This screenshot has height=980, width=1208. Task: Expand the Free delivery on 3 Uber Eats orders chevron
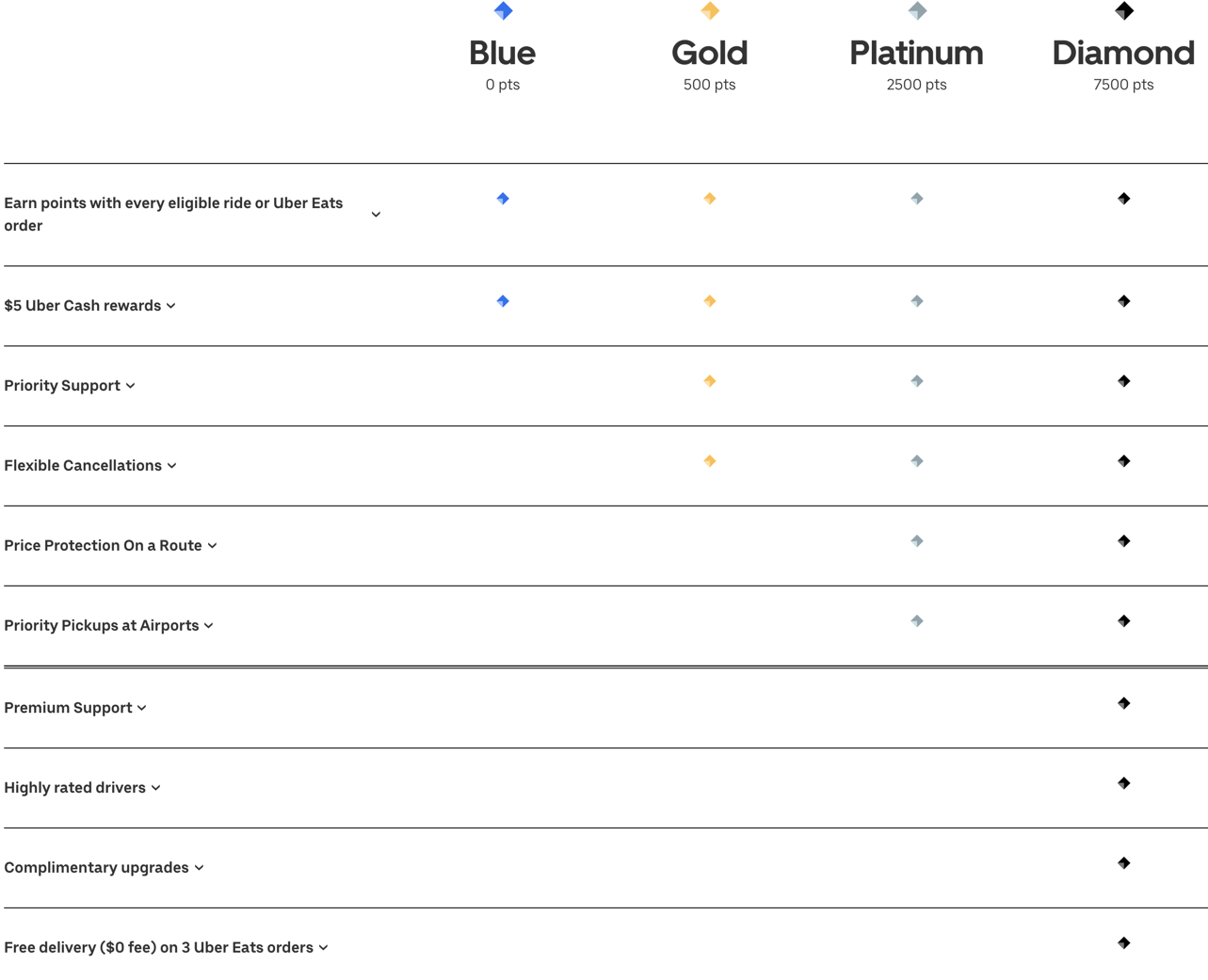(324, 948)
